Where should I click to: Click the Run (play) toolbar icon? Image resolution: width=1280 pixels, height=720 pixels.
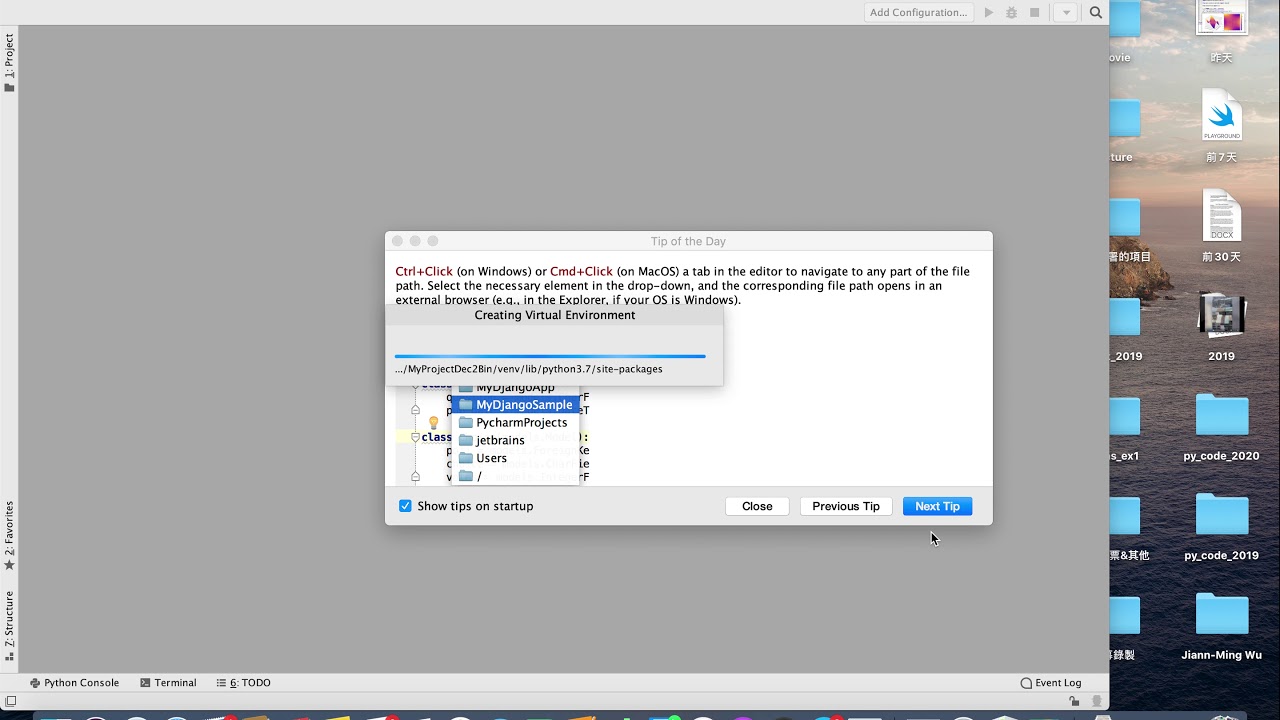pyautogui.click(x=989, y=13)
